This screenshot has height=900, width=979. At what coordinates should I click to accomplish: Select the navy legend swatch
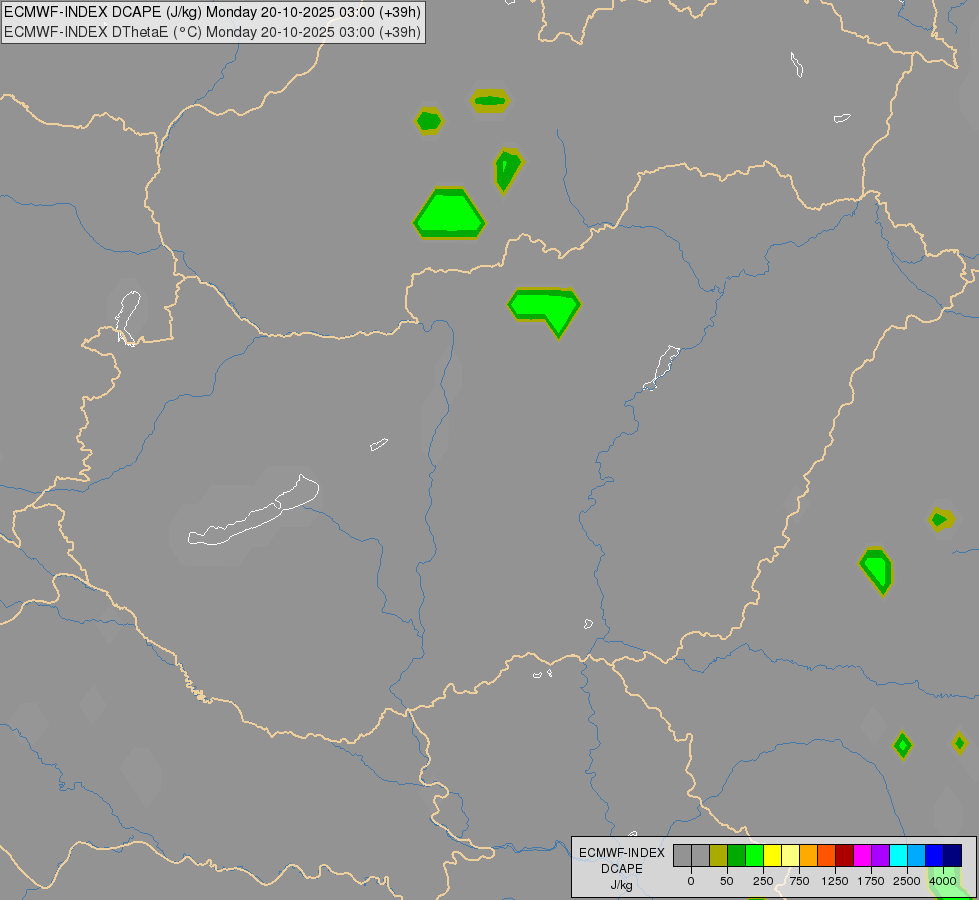[953, 855]
